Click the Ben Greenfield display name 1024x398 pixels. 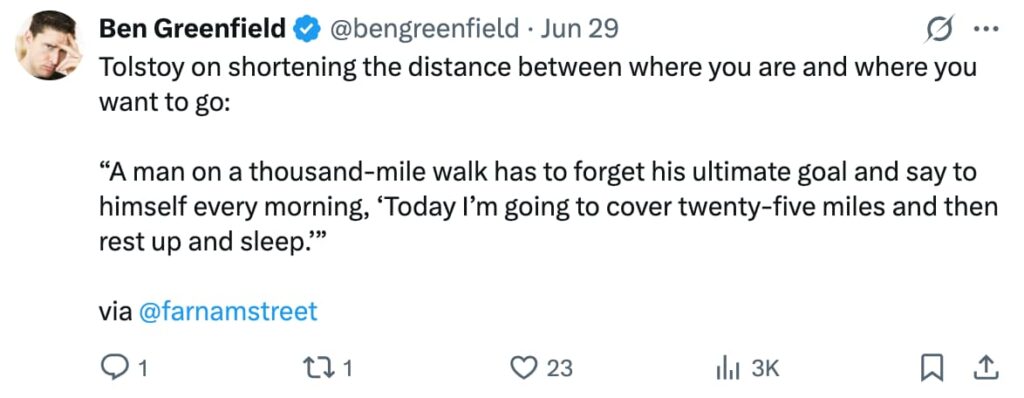193,28
